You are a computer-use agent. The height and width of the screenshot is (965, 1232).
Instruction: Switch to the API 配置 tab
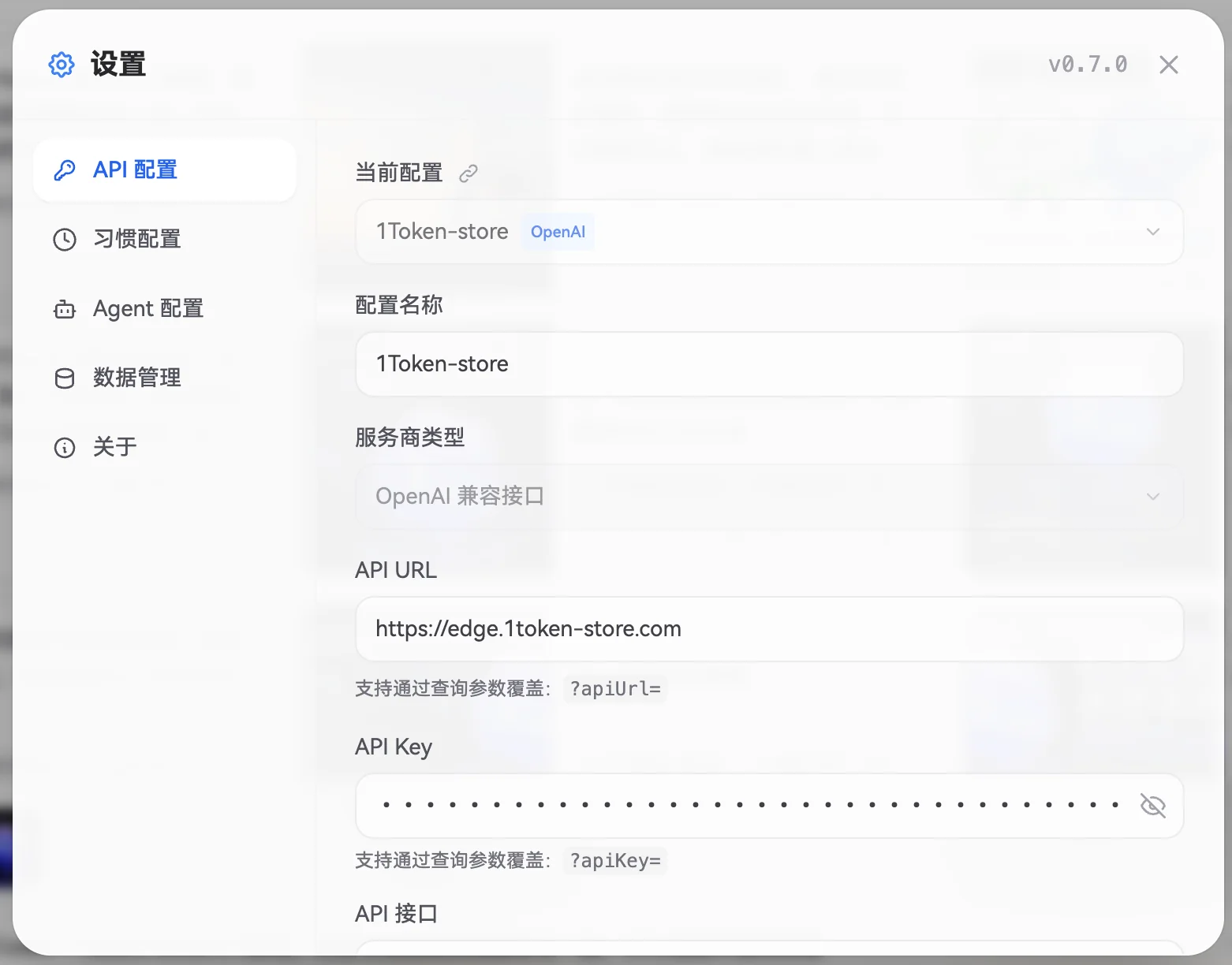(x=165, y=170)
